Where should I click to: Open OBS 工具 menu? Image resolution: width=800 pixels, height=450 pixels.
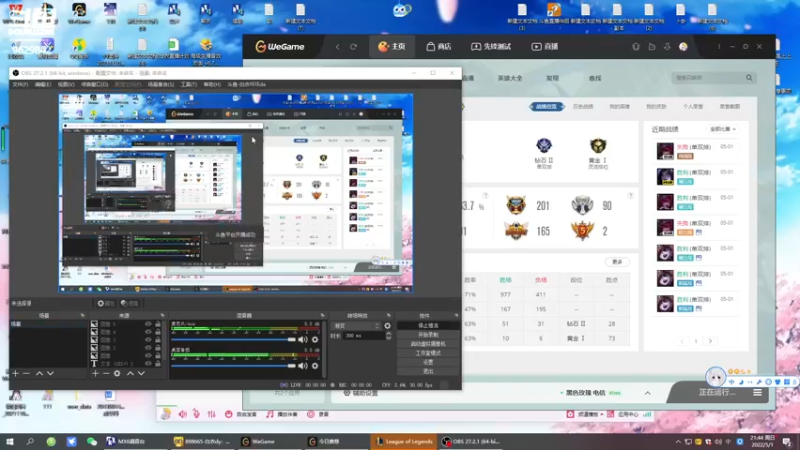pos(188,84)
